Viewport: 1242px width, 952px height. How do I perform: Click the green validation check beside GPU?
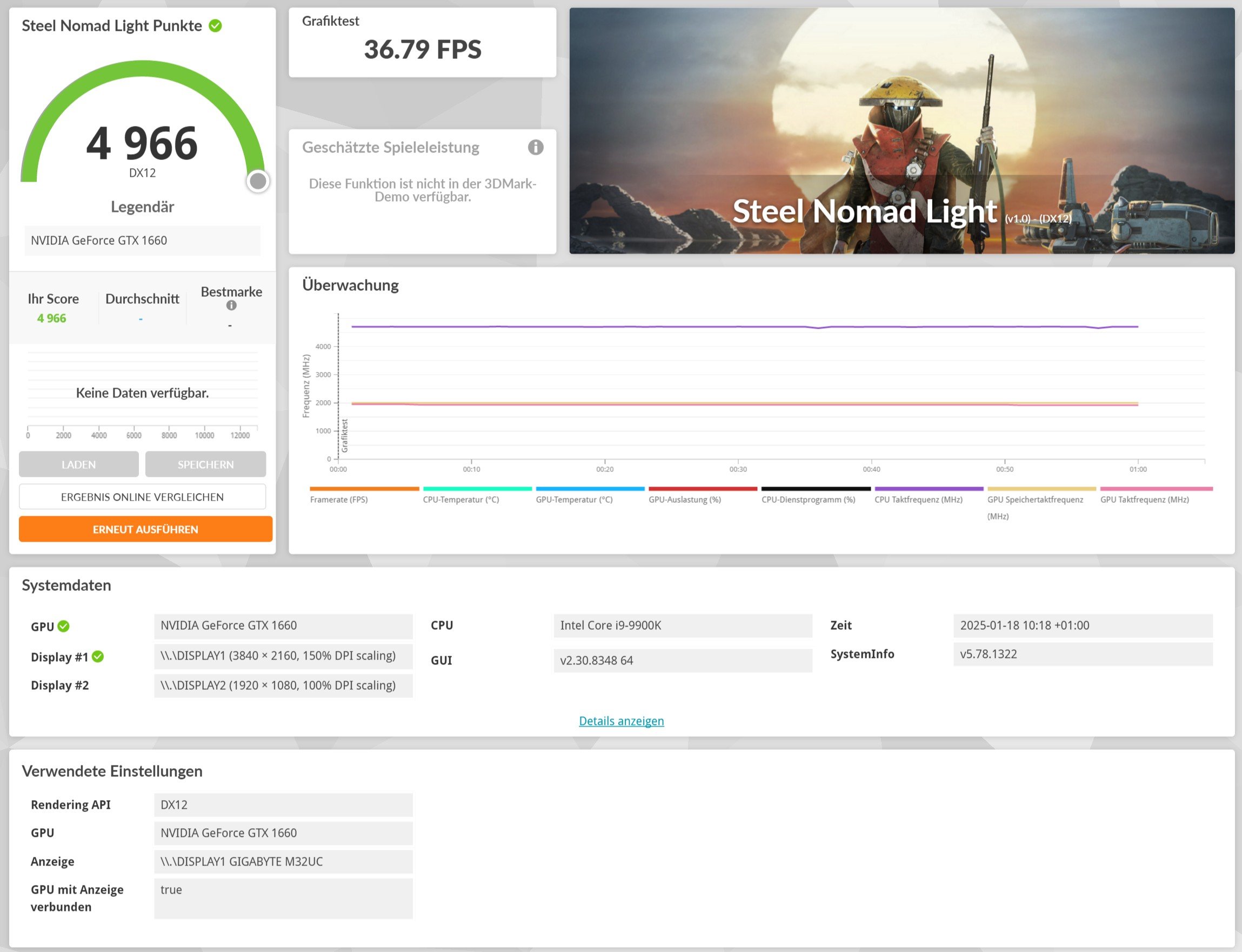coord(63,626)
